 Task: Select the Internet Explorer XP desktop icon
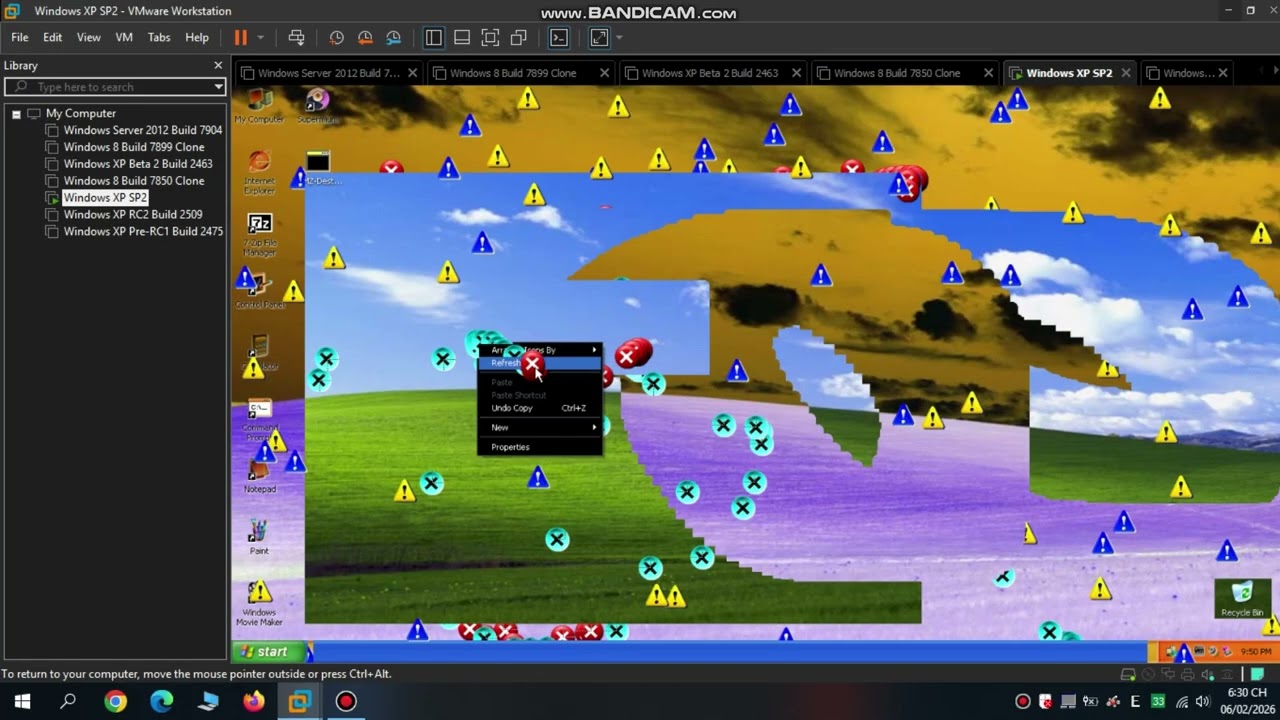259,172
